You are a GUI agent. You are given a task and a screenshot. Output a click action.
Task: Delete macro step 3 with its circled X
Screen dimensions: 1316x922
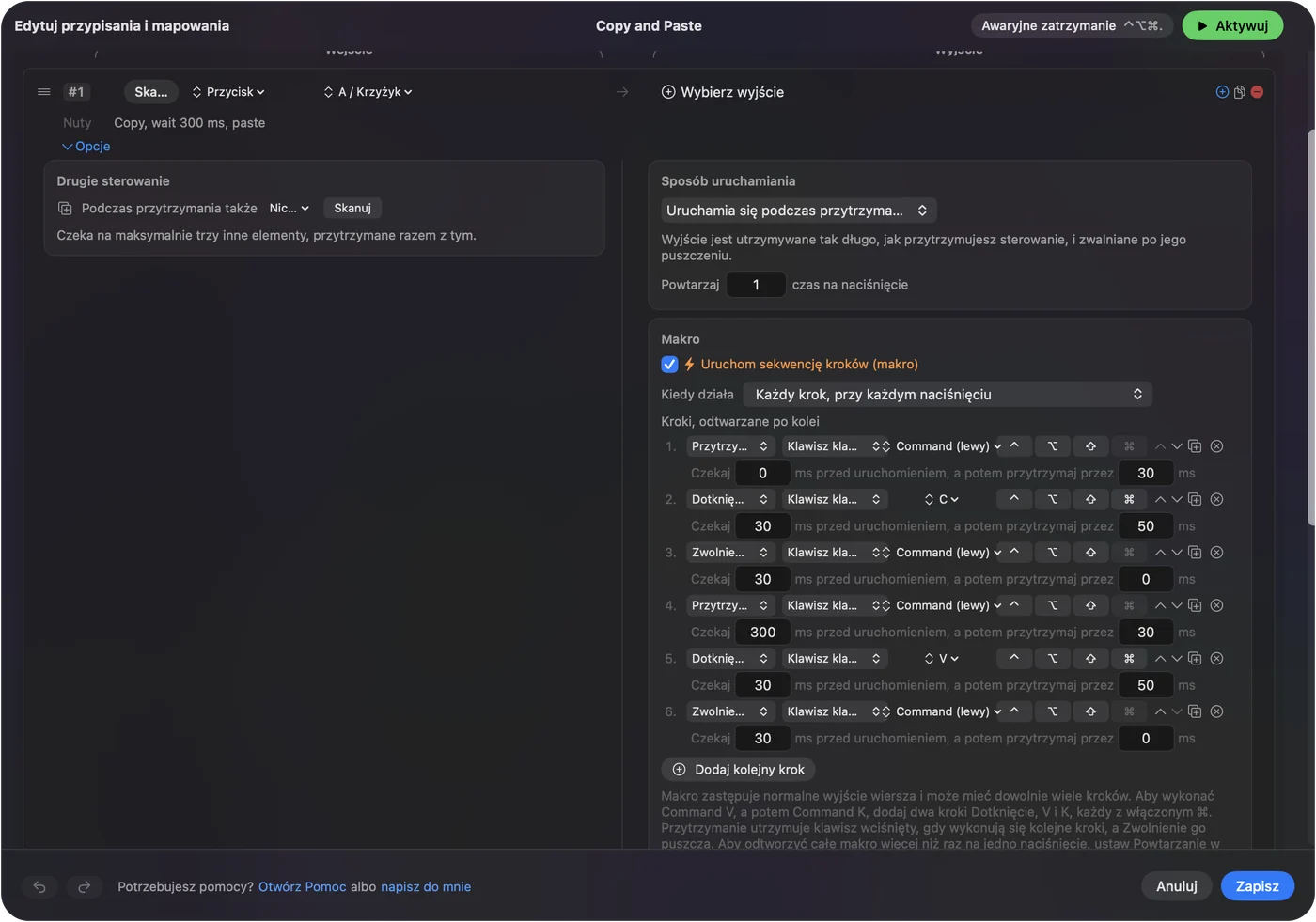click(1216, 553)
